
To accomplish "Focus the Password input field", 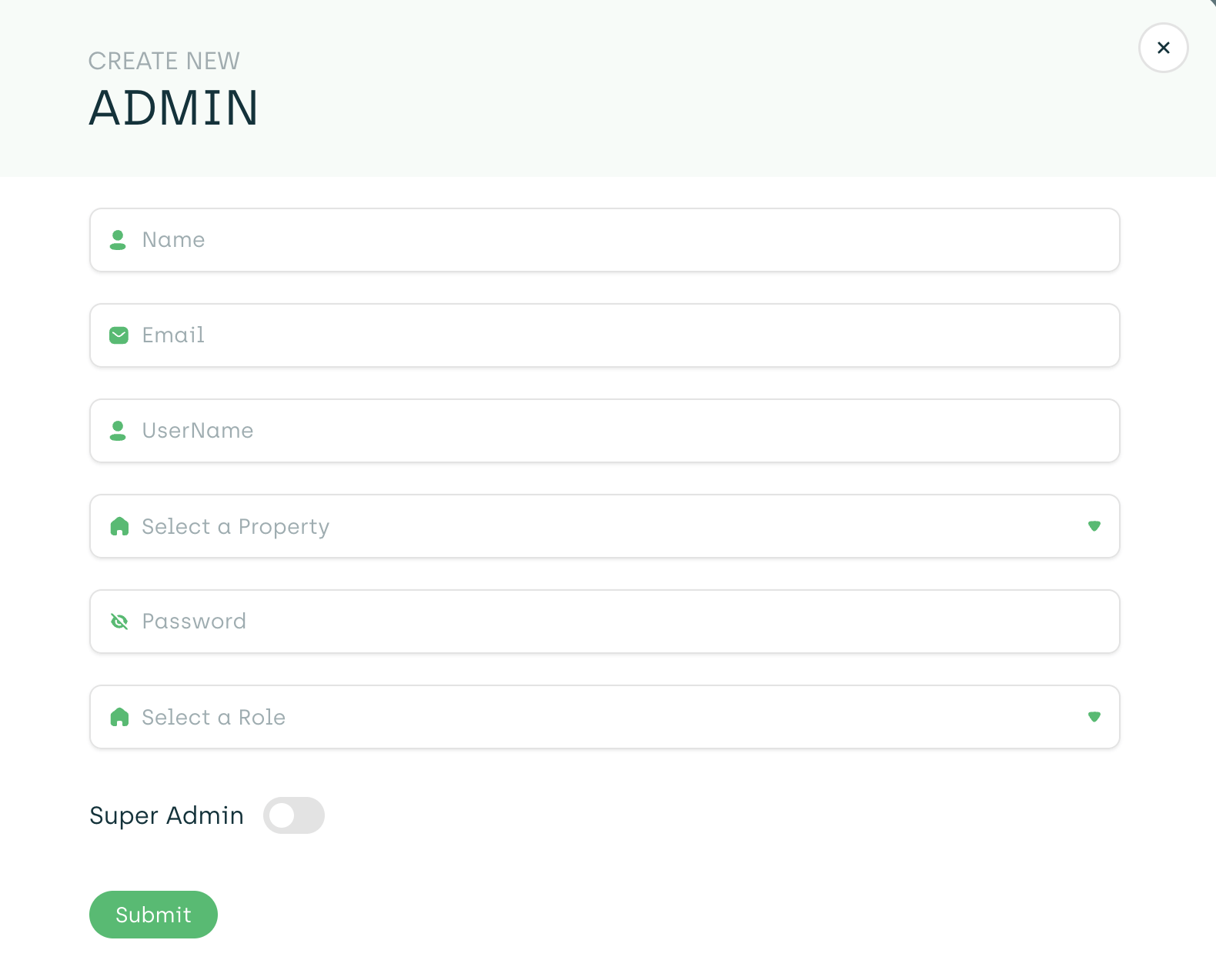I will coord(604,622).
